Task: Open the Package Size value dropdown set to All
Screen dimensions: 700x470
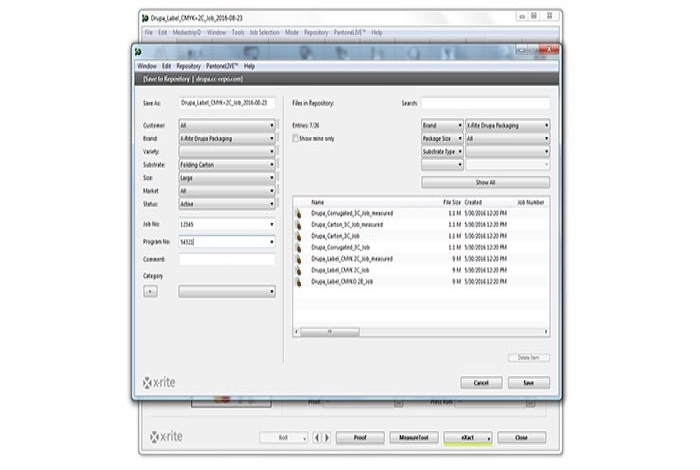Action: tap(508, 139)
